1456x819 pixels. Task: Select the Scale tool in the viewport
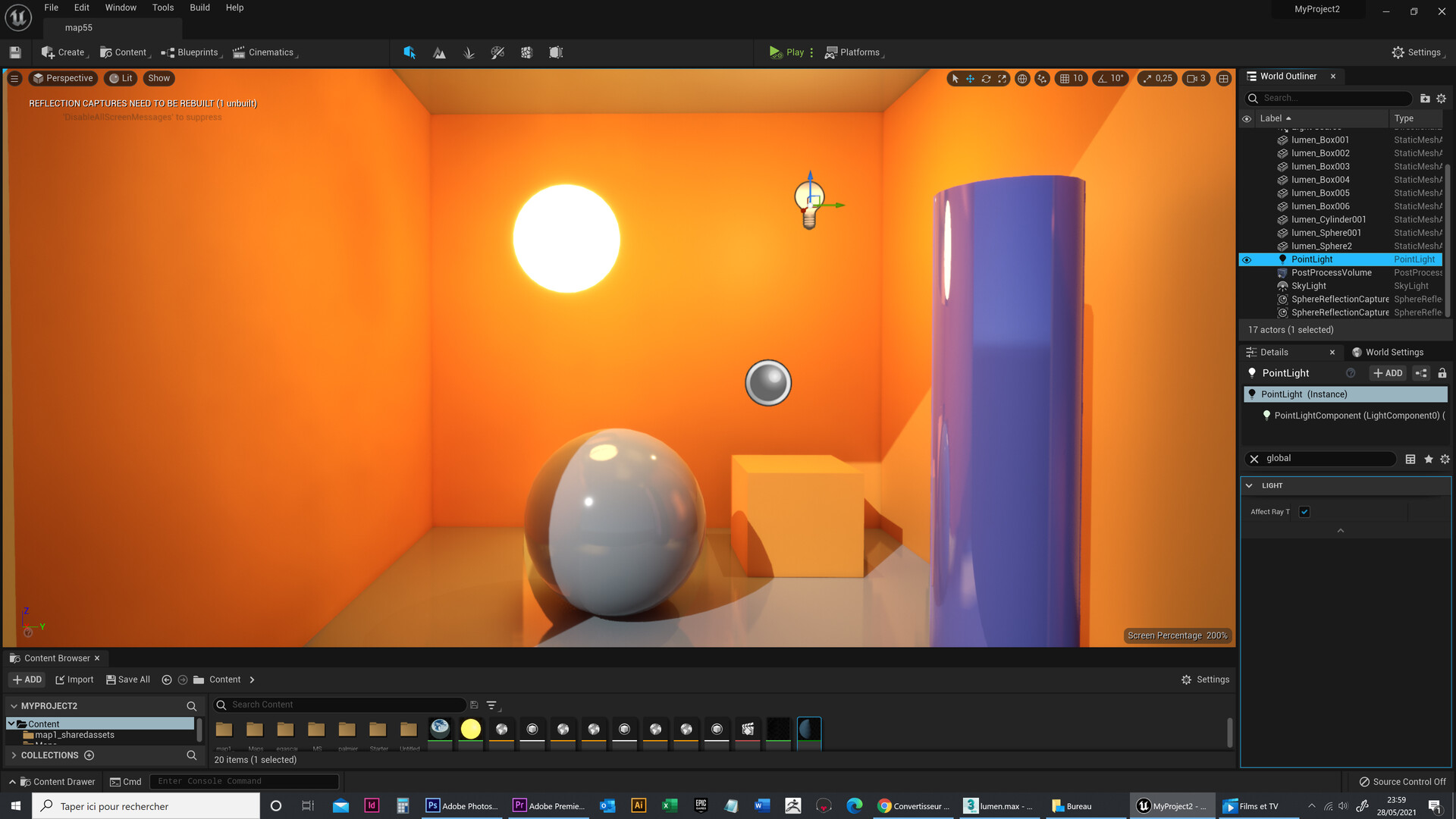click(x=1002, y=78)
